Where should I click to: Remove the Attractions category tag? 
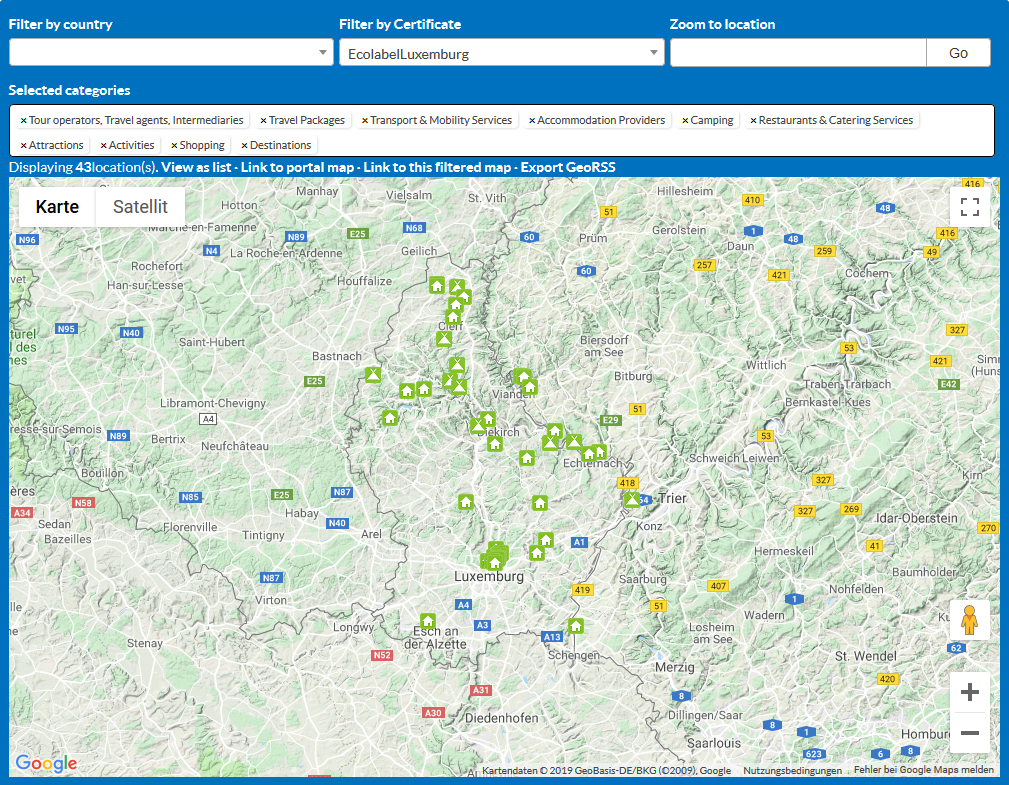pos(23,145)
